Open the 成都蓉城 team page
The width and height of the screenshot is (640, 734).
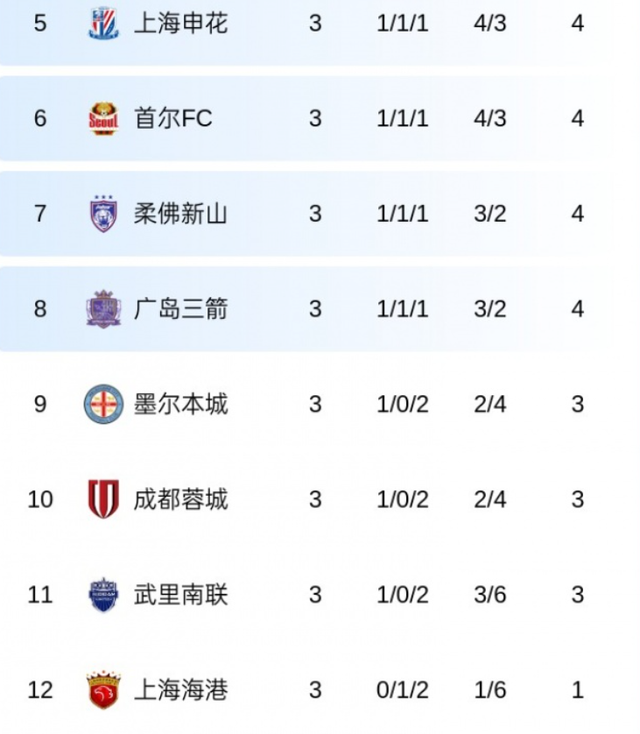pyautogui.click(x=181, y=499)
